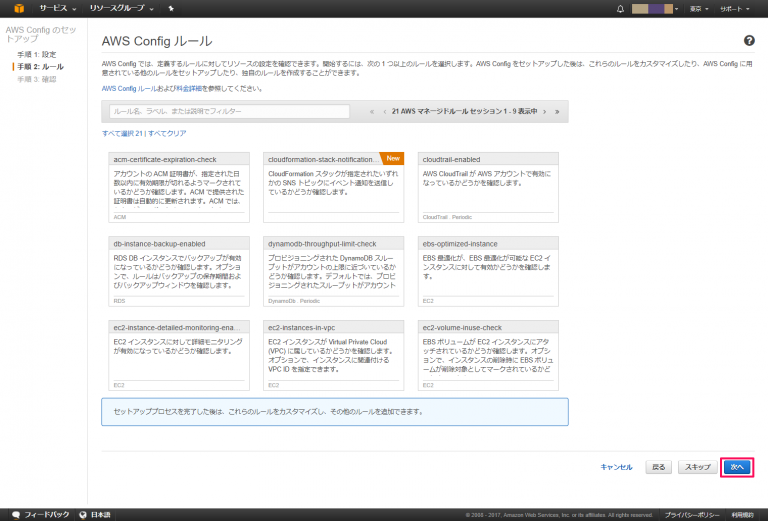Screen dimensions: 768x521
Task: Select acm-certificate-expiration-check rule card
Action: 179,187
